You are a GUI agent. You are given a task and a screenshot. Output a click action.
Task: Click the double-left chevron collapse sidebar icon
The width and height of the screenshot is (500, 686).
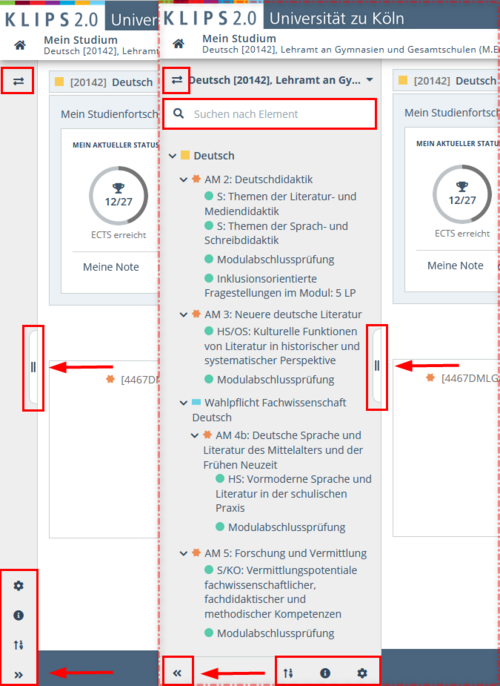pyautogui.click(x=177, y=673)
